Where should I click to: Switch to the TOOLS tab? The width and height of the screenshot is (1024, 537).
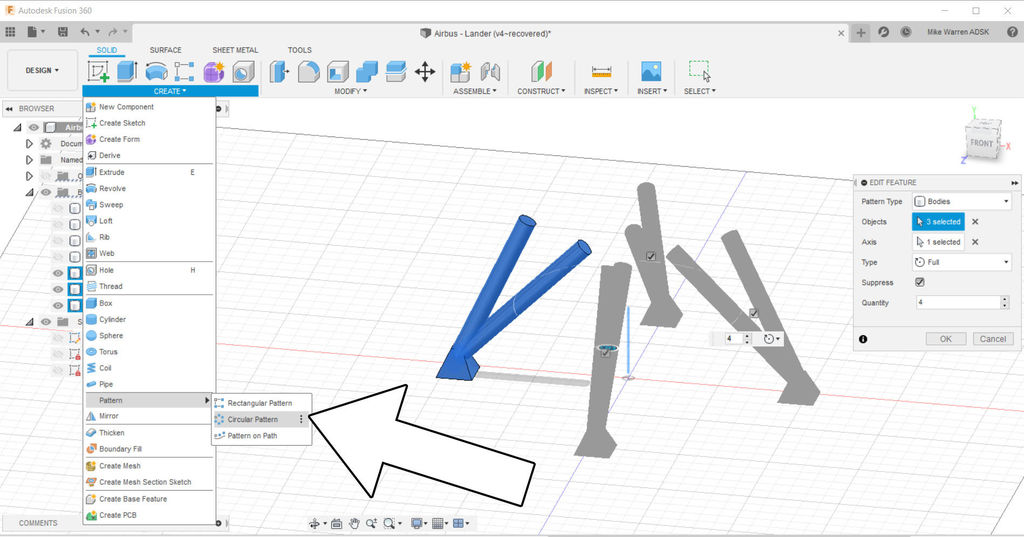pyautogui.click(x=300, y=50)
